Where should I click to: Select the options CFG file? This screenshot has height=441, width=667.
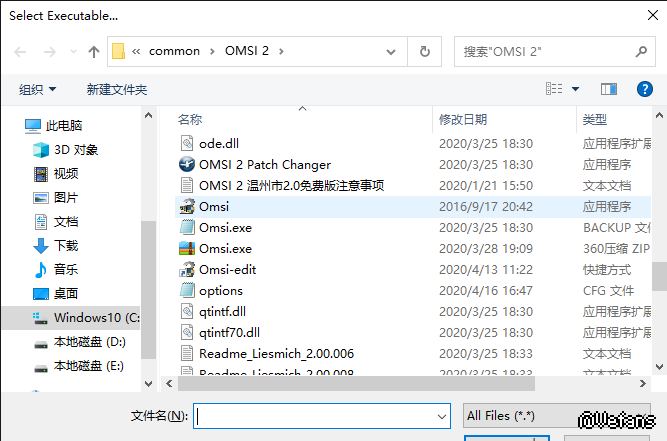413,290
